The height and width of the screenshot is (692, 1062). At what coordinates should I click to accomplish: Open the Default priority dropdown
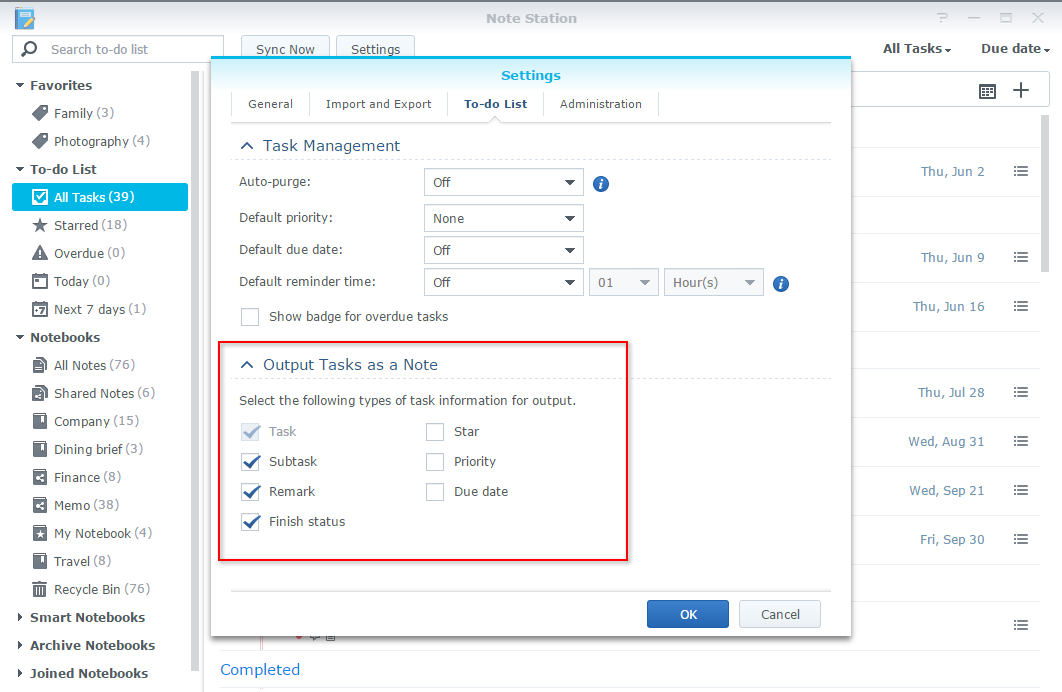[x=503, y=217]
